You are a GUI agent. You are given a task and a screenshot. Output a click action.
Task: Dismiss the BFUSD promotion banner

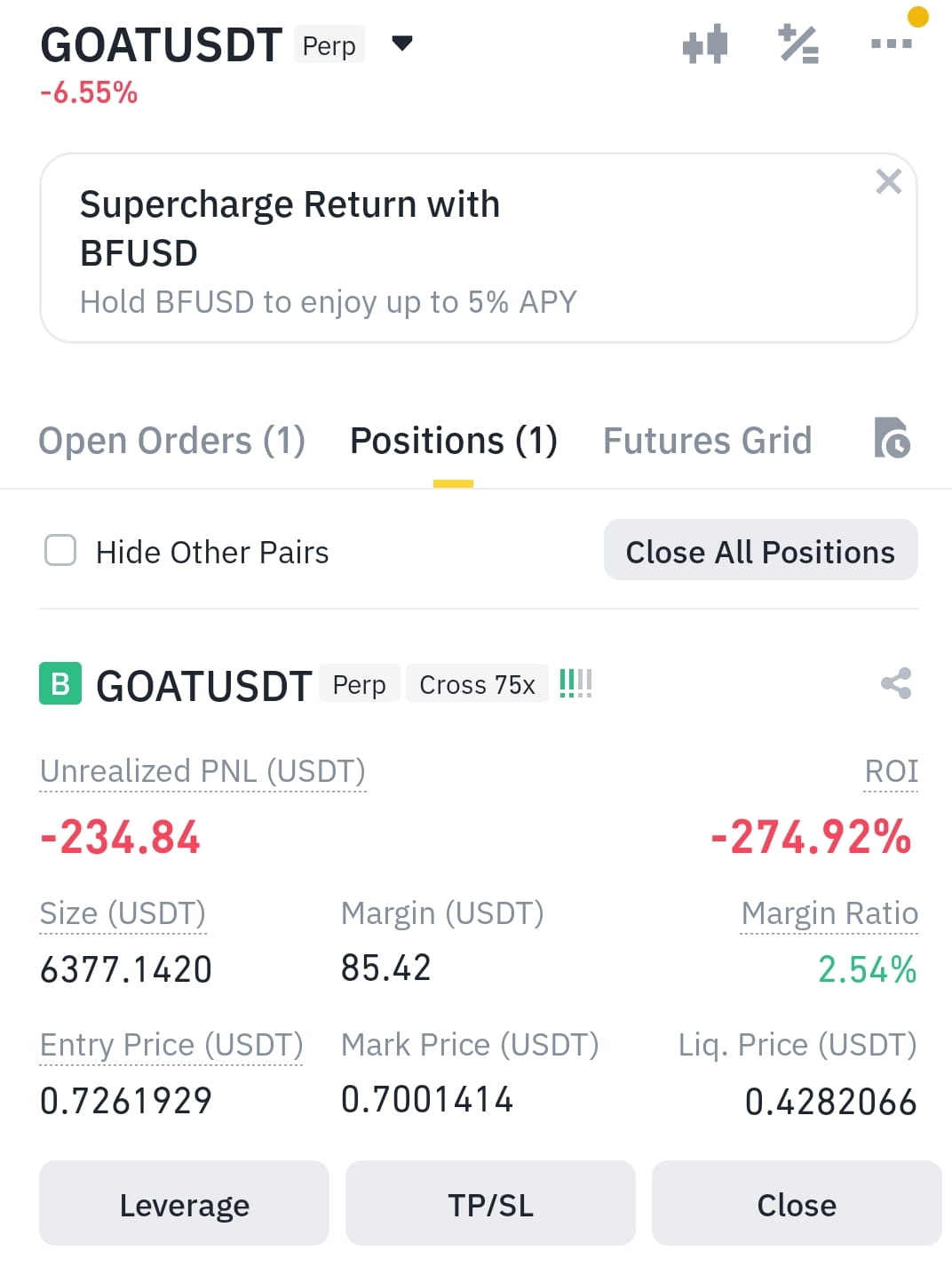(x=888, y=181)
